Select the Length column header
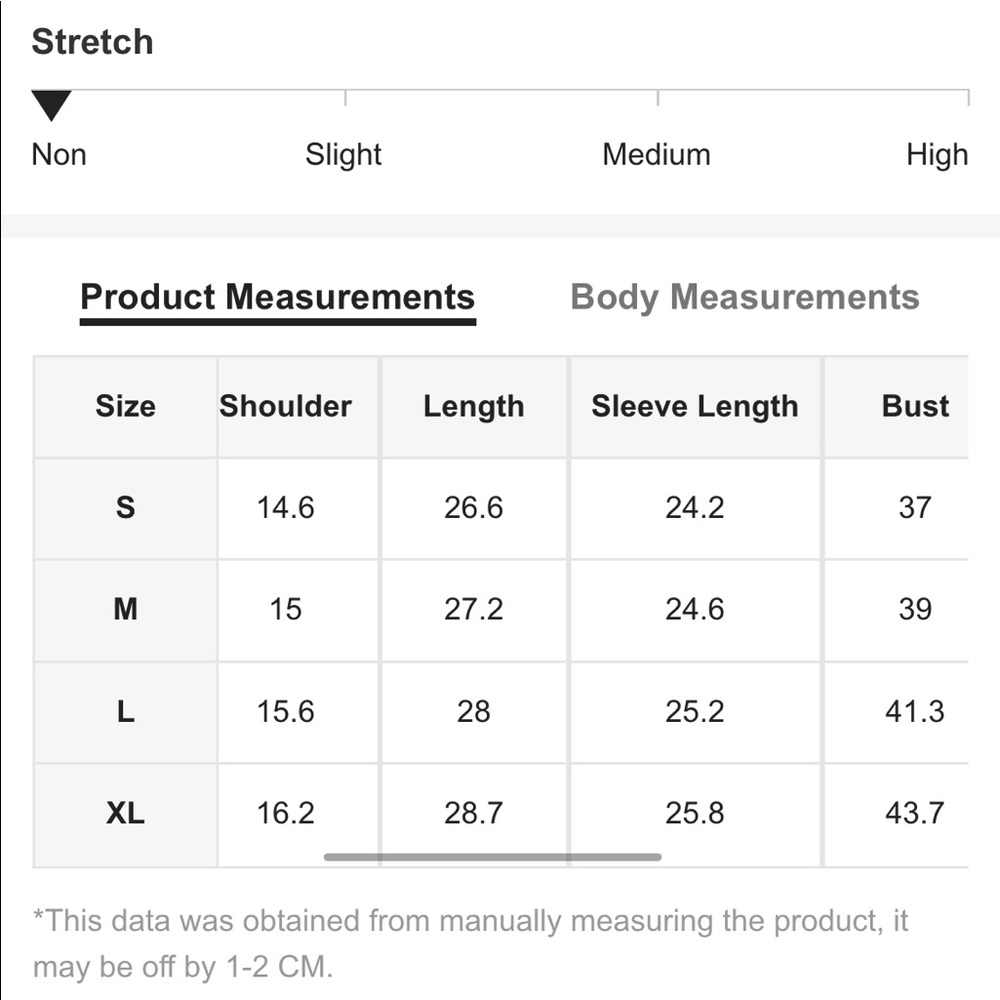Image resolution: width=1000 pixels, height=1000 pixels. [x=474, y=406]
